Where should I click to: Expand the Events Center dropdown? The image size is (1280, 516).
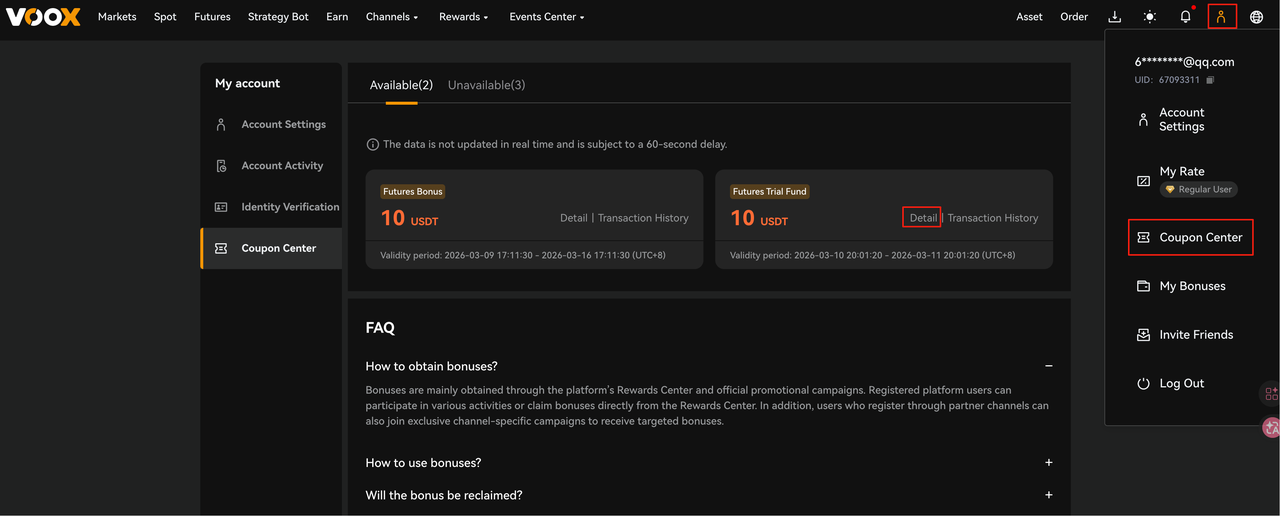547,17
